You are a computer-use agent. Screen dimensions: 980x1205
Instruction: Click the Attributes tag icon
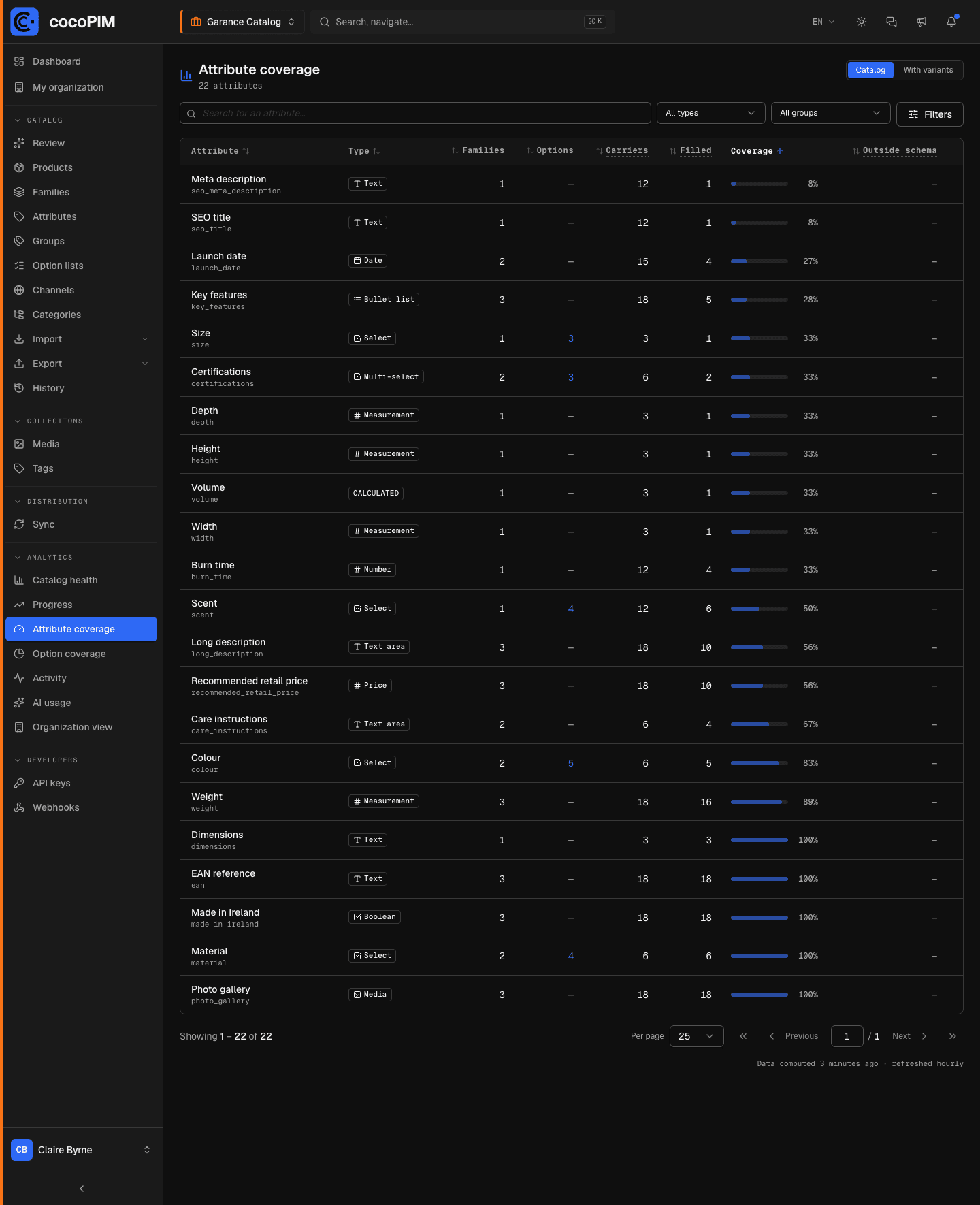point(19,216)
